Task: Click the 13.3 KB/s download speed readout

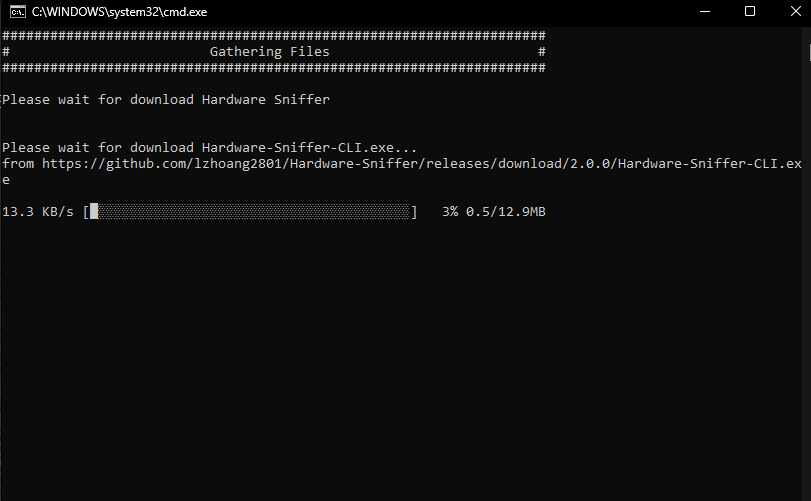Action: [38, 211]
